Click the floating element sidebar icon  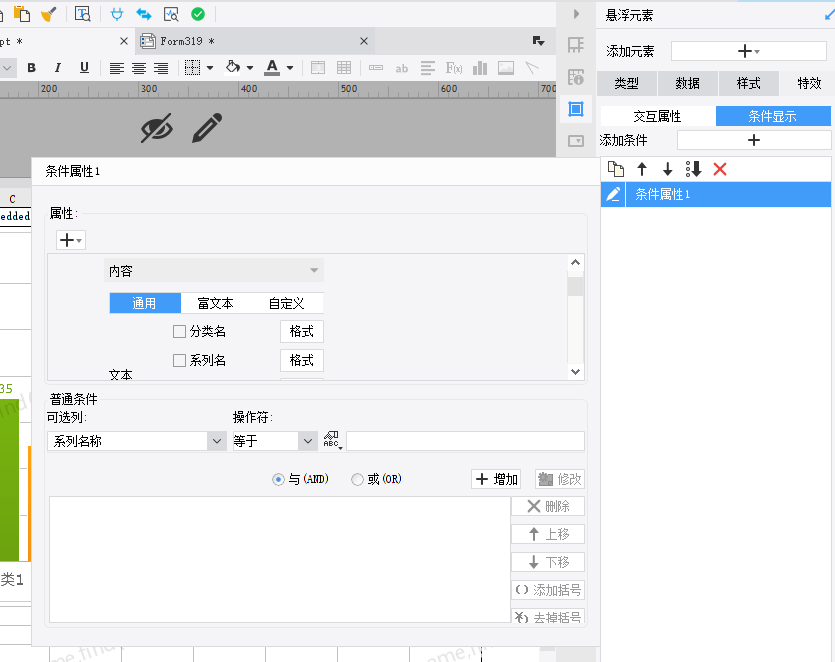(x=576, y=109)
